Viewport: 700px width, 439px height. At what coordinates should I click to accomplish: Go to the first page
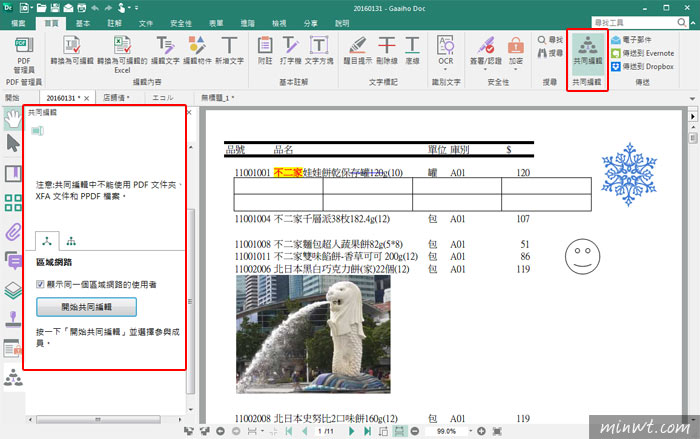pyautogui.click(x=289, y=431)
